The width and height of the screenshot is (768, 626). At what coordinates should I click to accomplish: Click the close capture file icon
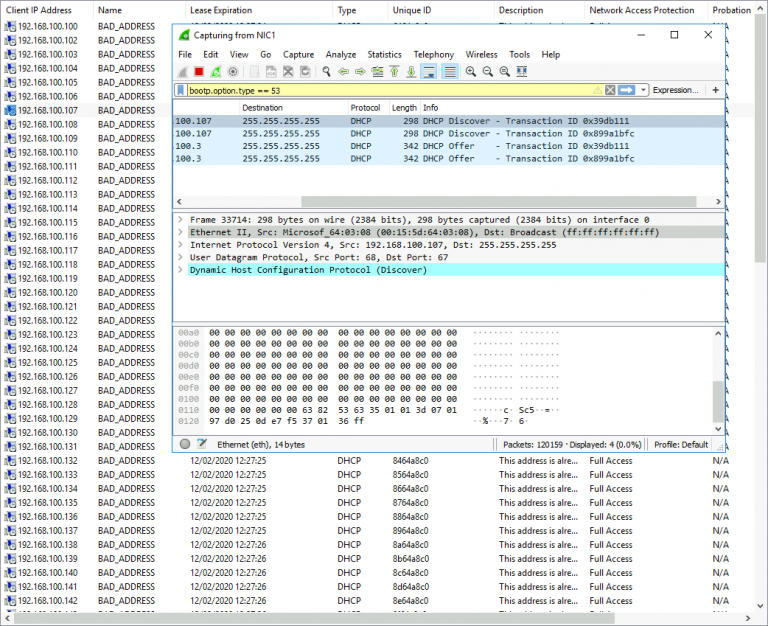(288, 72)
